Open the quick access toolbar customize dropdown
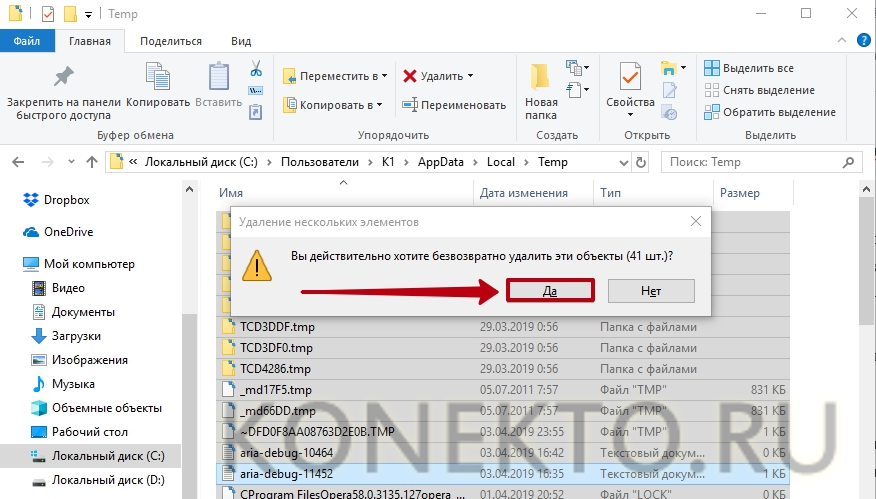876x499 pixels. click(88, 15)
